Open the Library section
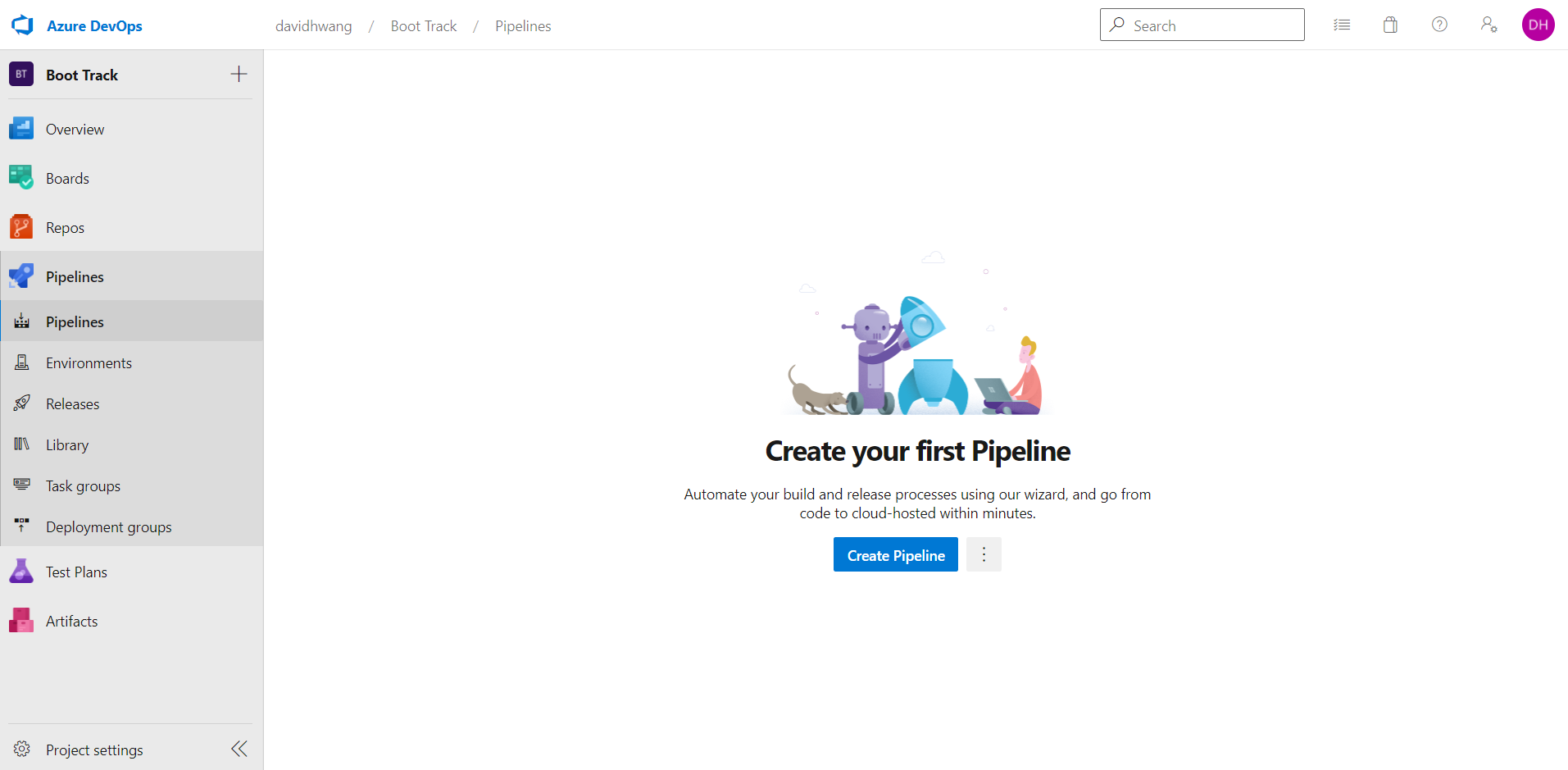This screenshot has height=770, width=1568. pyautogui.click(x=66, y=444)
